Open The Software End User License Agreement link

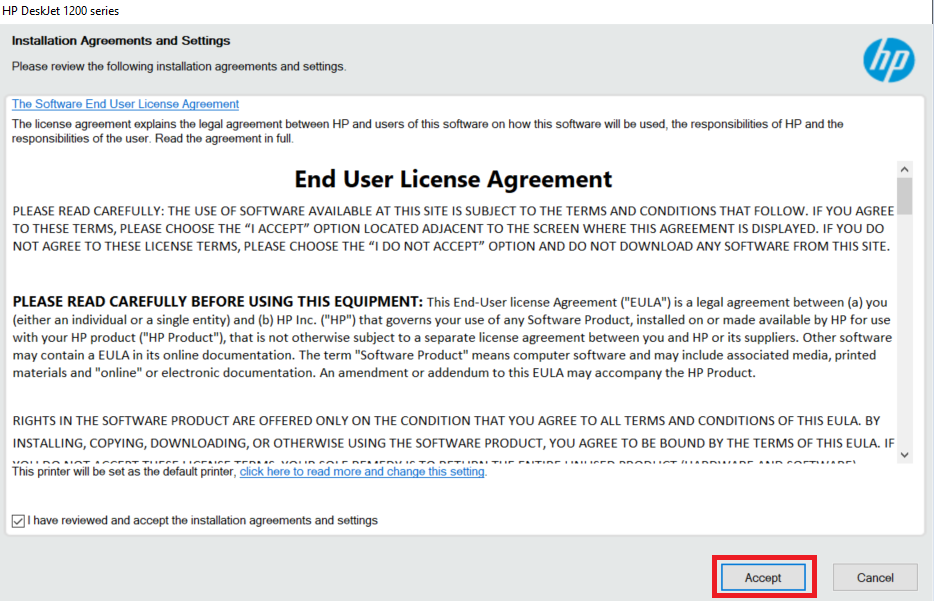125,104
